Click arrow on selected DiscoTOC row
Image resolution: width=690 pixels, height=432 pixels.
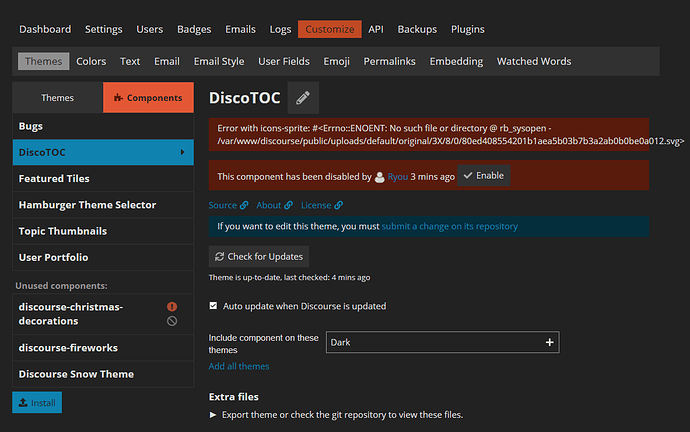click(x=182, y=152)
